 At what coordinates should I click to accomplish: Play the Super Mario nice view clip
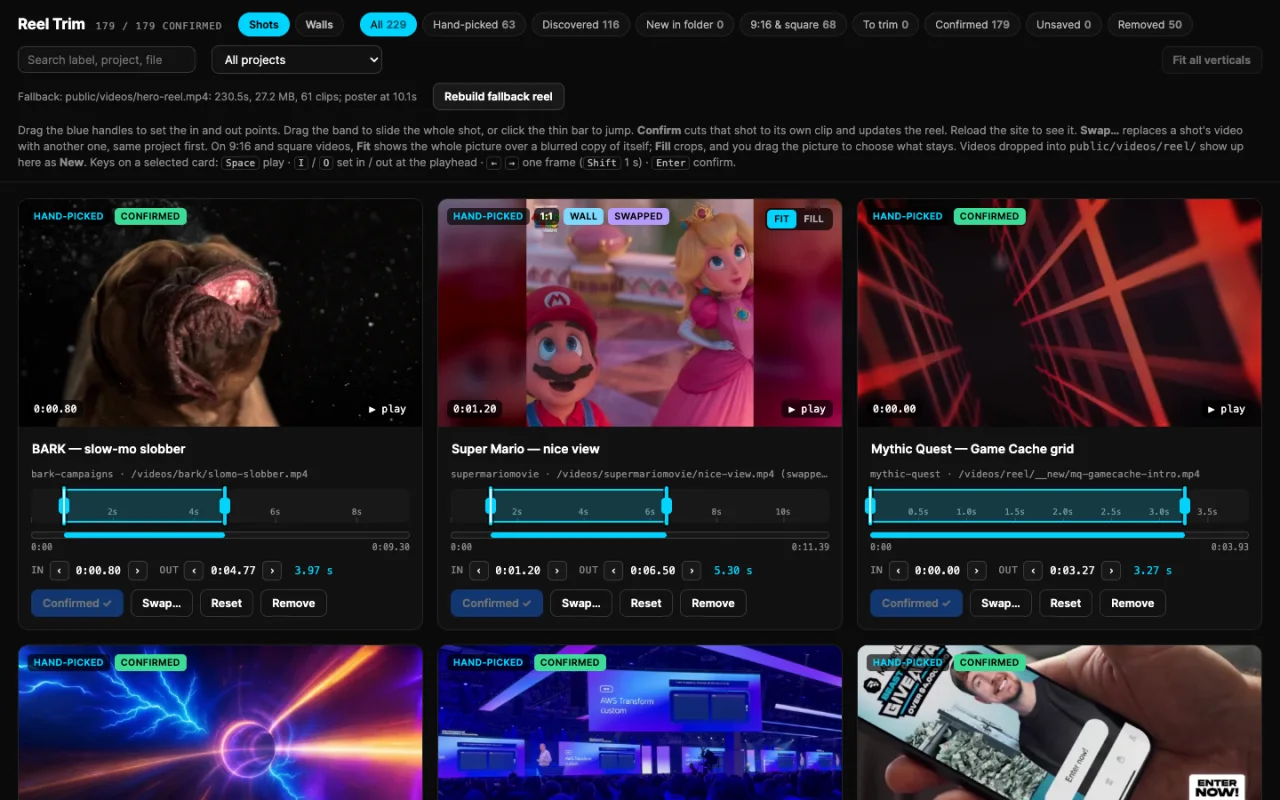click(x=807, y=409)
